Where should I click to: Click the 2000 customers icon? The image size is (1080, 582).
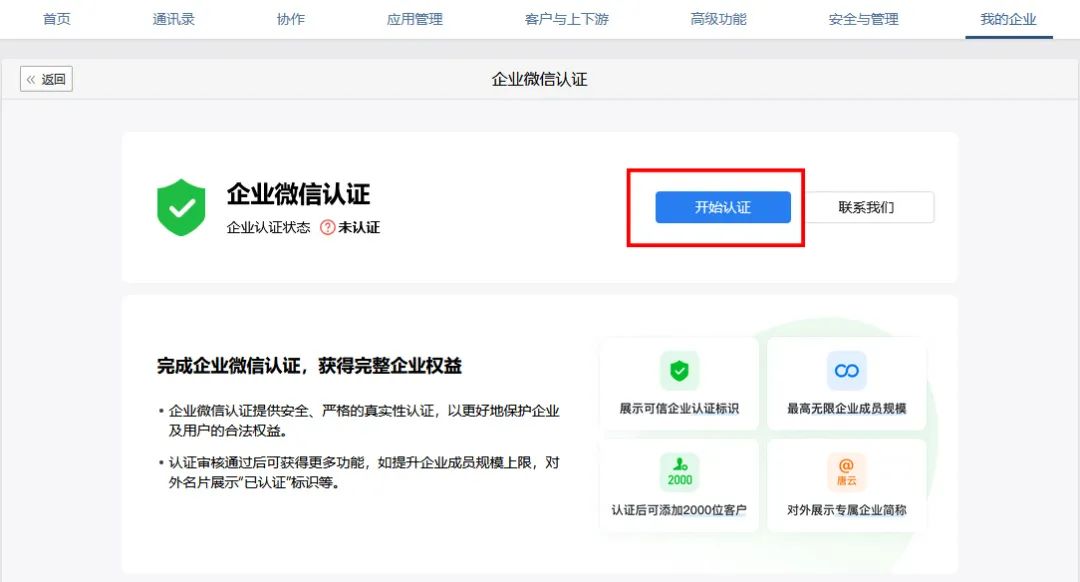(679, 472)
